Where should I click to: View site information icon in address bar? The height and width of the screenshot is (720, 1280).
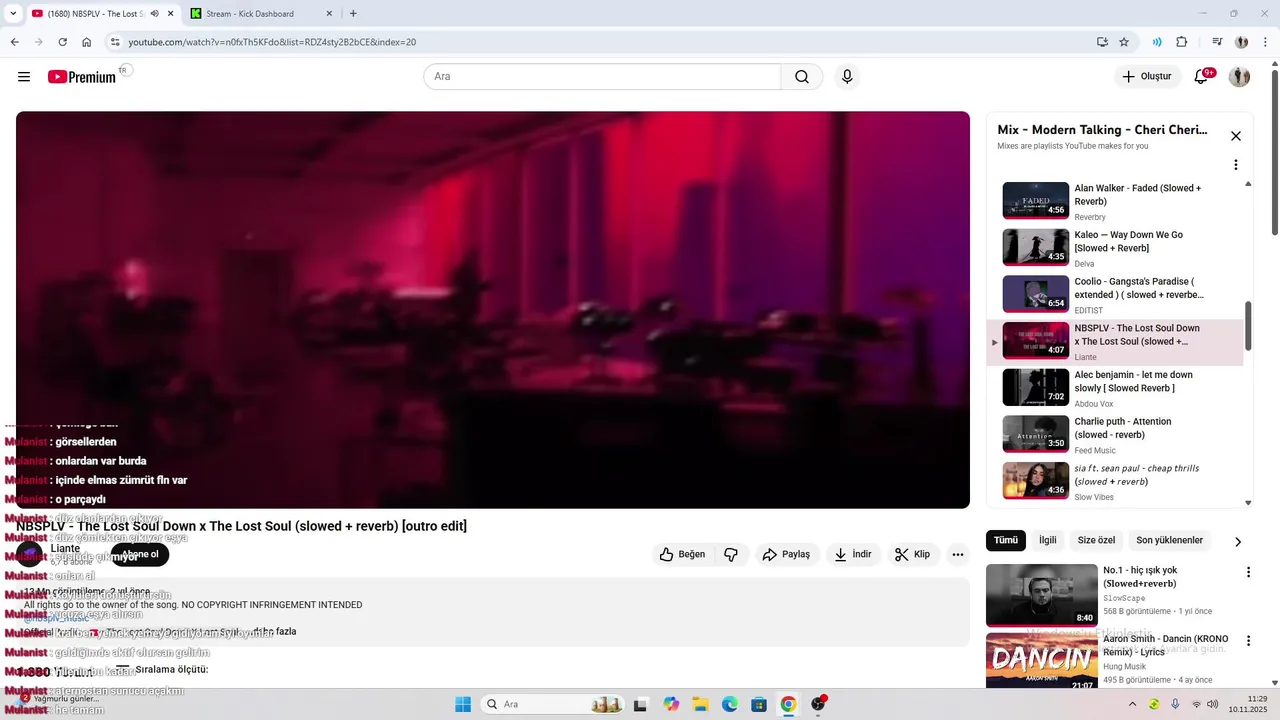point(115,42)
